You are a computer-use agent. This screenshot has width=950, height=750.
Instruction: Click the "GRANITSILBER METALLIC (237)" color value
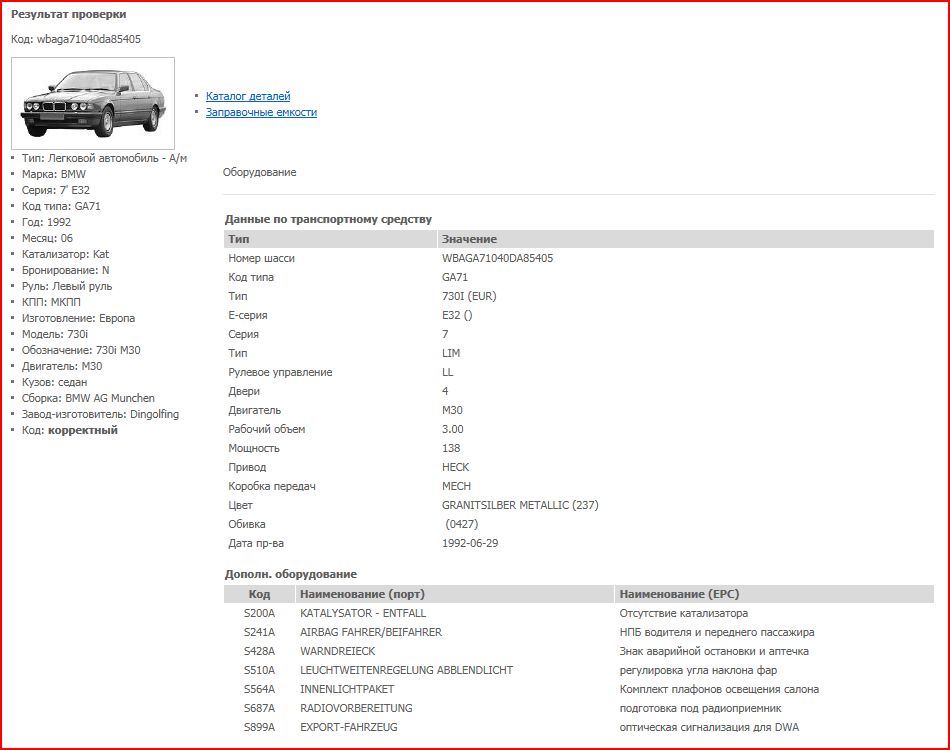point(520,505)
